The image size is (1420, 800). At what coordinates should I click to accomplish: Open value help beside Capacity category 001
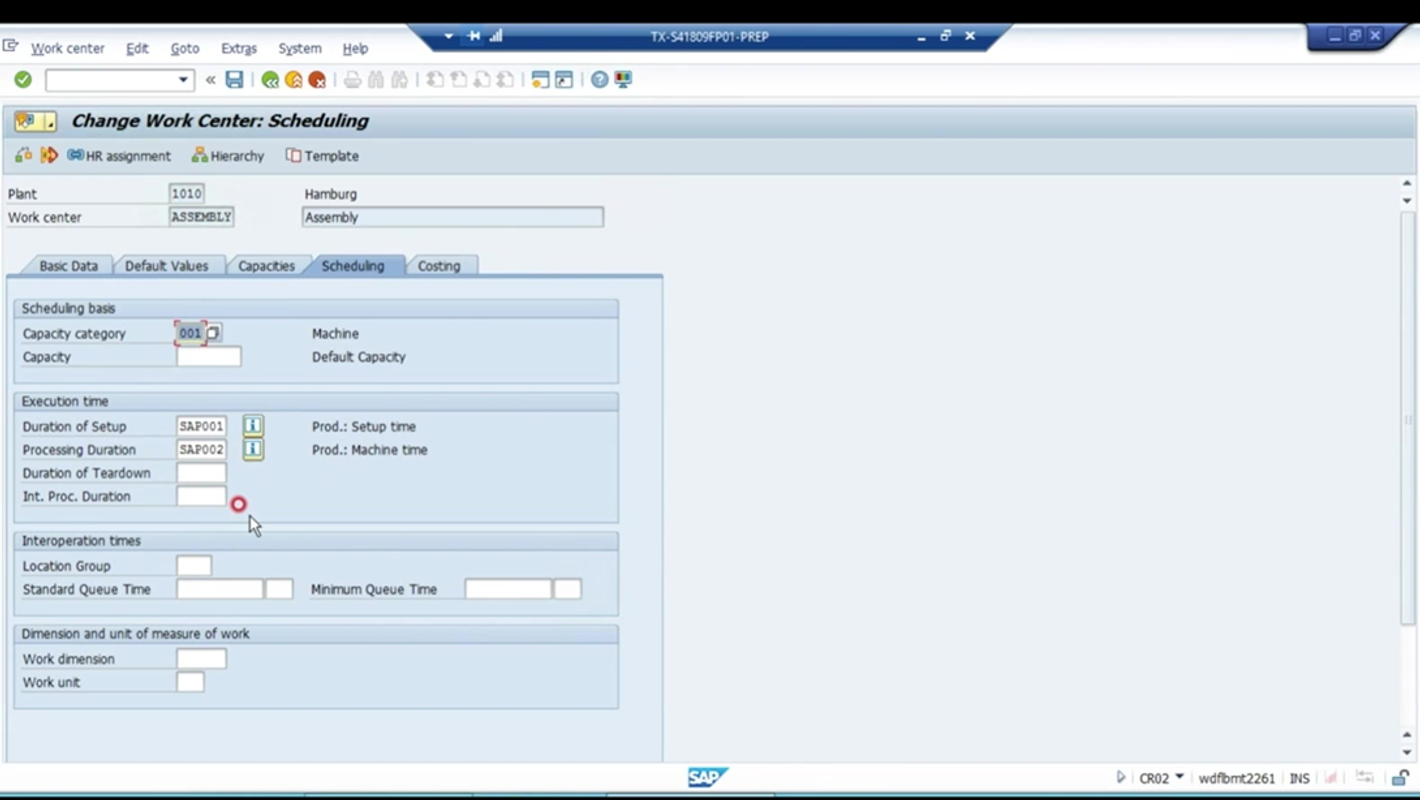click(213, 333)
